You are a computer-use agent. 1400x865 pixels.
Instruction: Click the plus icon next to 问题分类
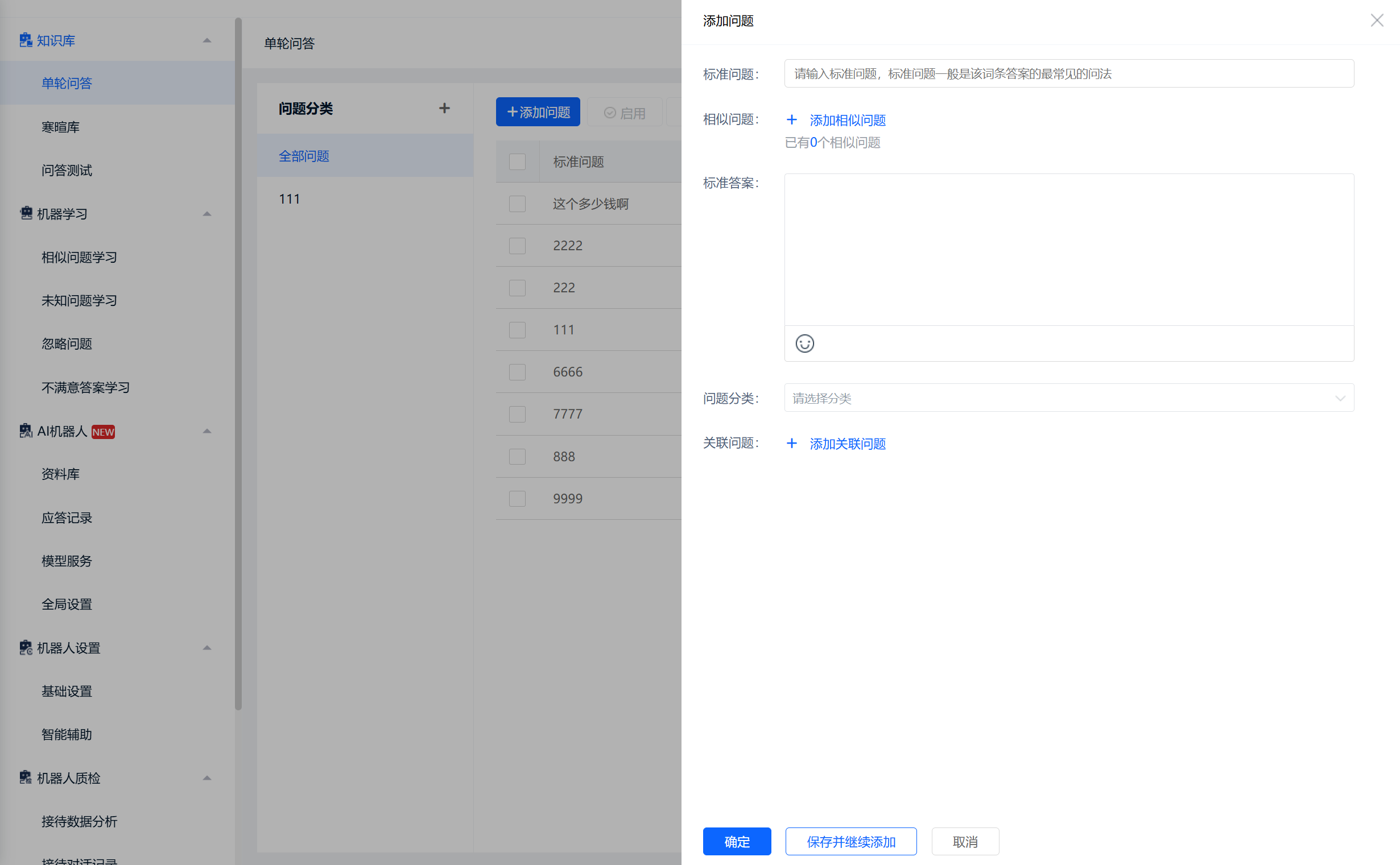click(x=444, y=108)
